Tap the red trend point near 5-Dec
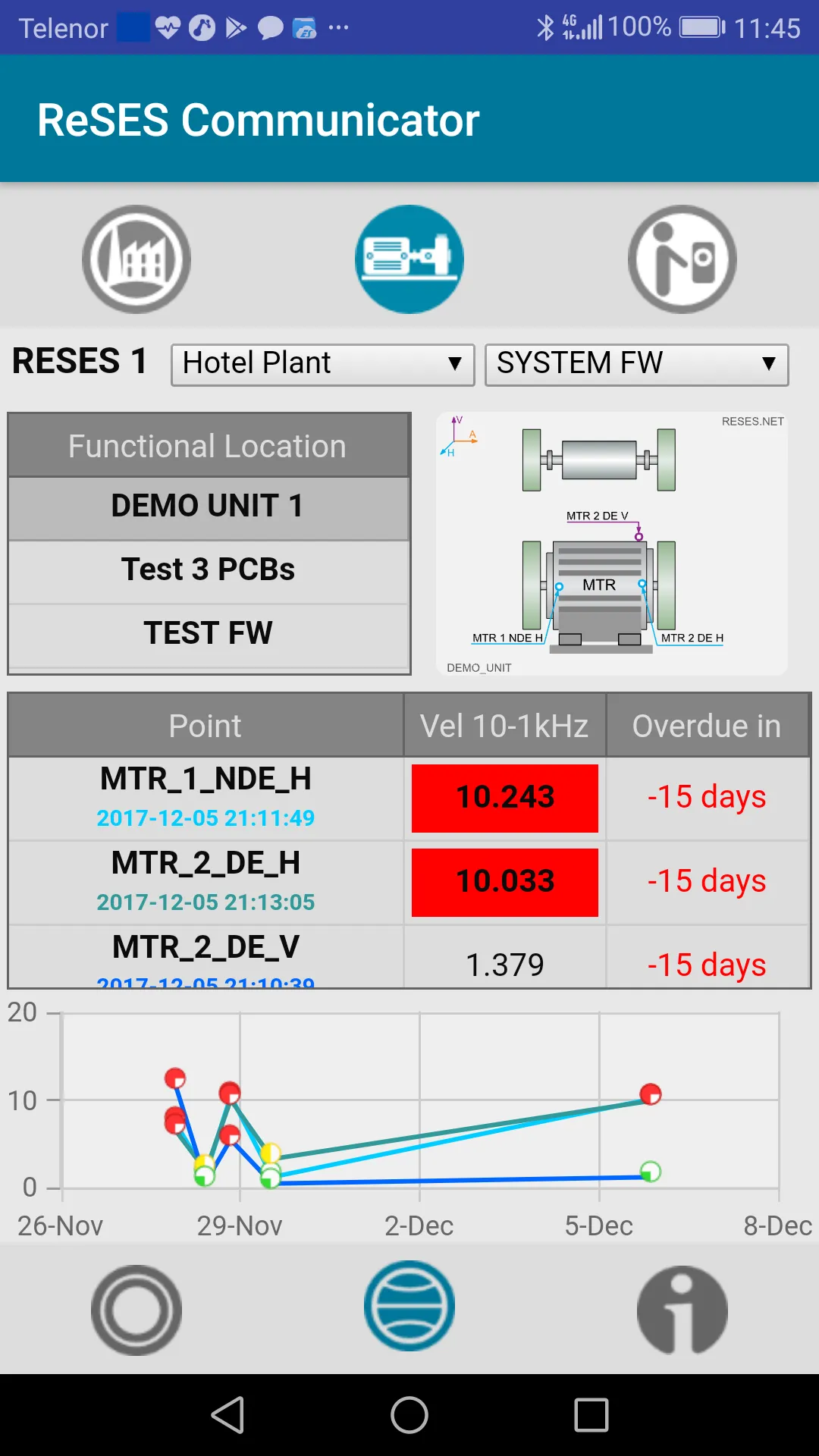 coord(651,1094)
